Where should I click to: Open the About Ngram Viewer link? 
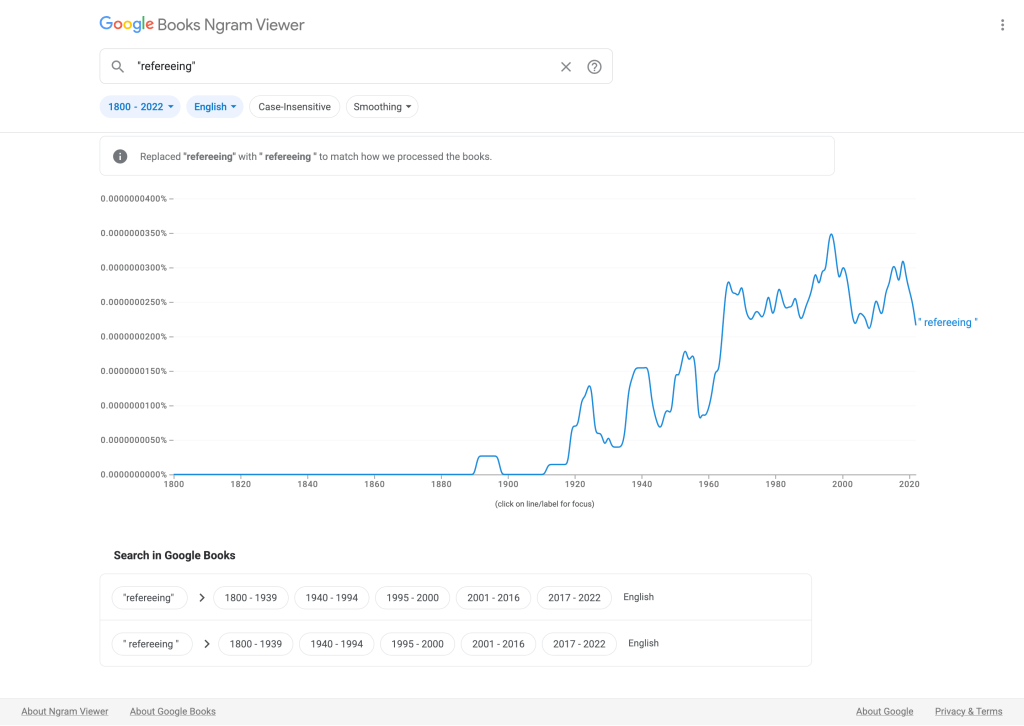click(65, 712)
